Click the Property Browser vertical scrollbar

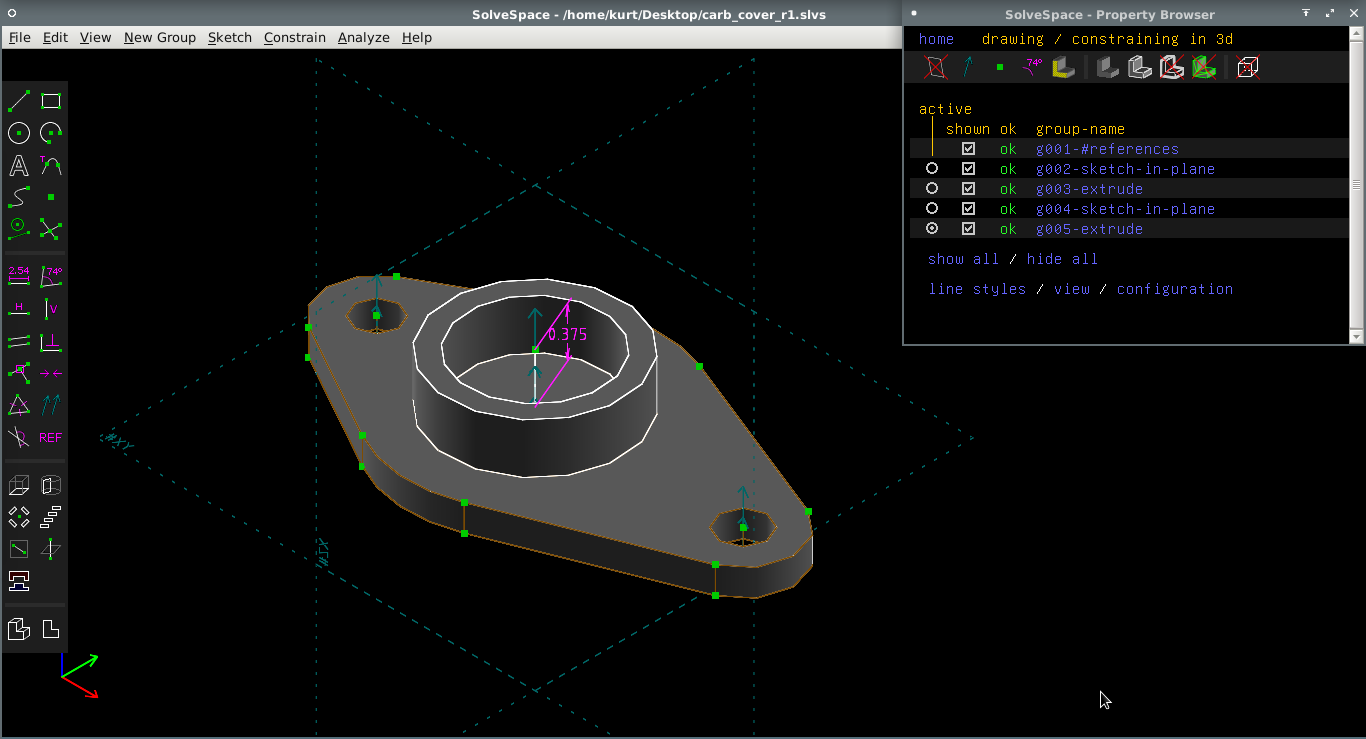tap(1357, 185)
